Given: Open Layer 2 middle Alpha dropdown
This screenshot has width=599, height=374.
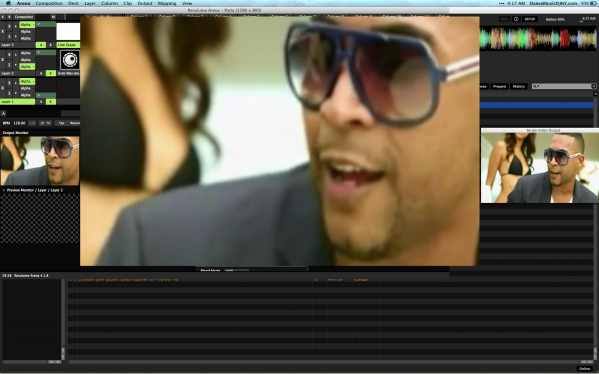Looking at the screenshot, I should [27, 60].
